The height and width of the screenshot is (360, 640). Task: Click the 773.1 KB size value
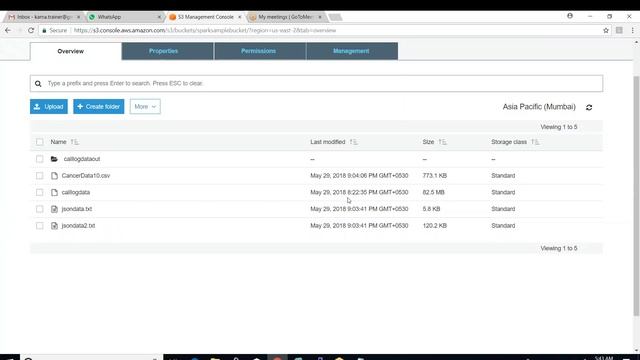pos(435,176)
